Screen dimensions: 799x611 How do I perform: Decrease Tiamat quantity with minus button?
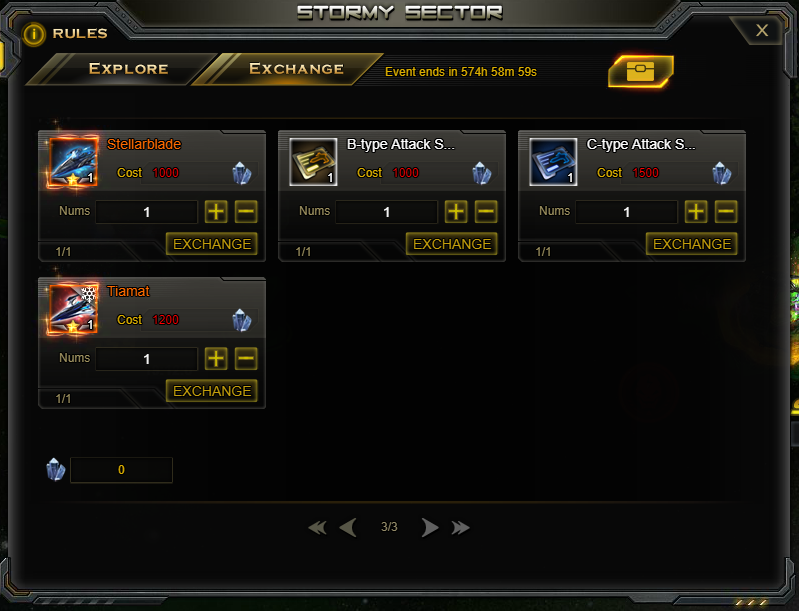(246, 358)
